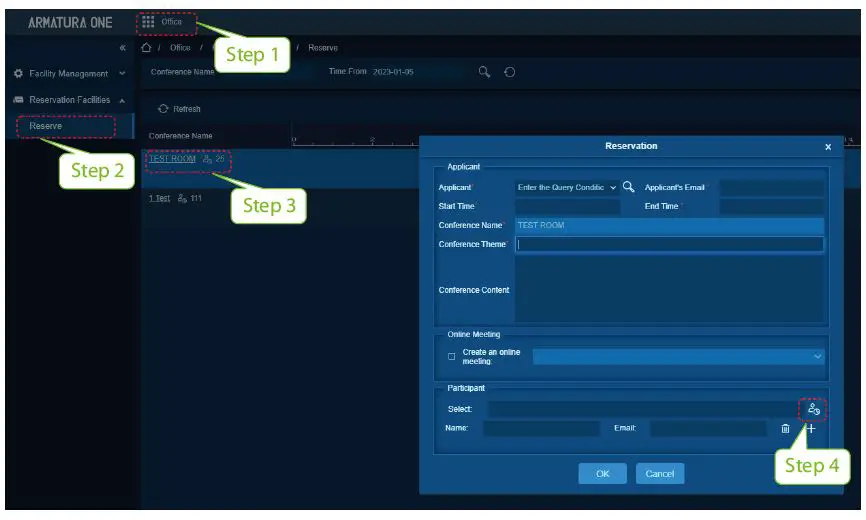Image resolution: width=866 pixels, height=520 pixels.
Task: Open the online meeting dropdown
Action: 678,357
